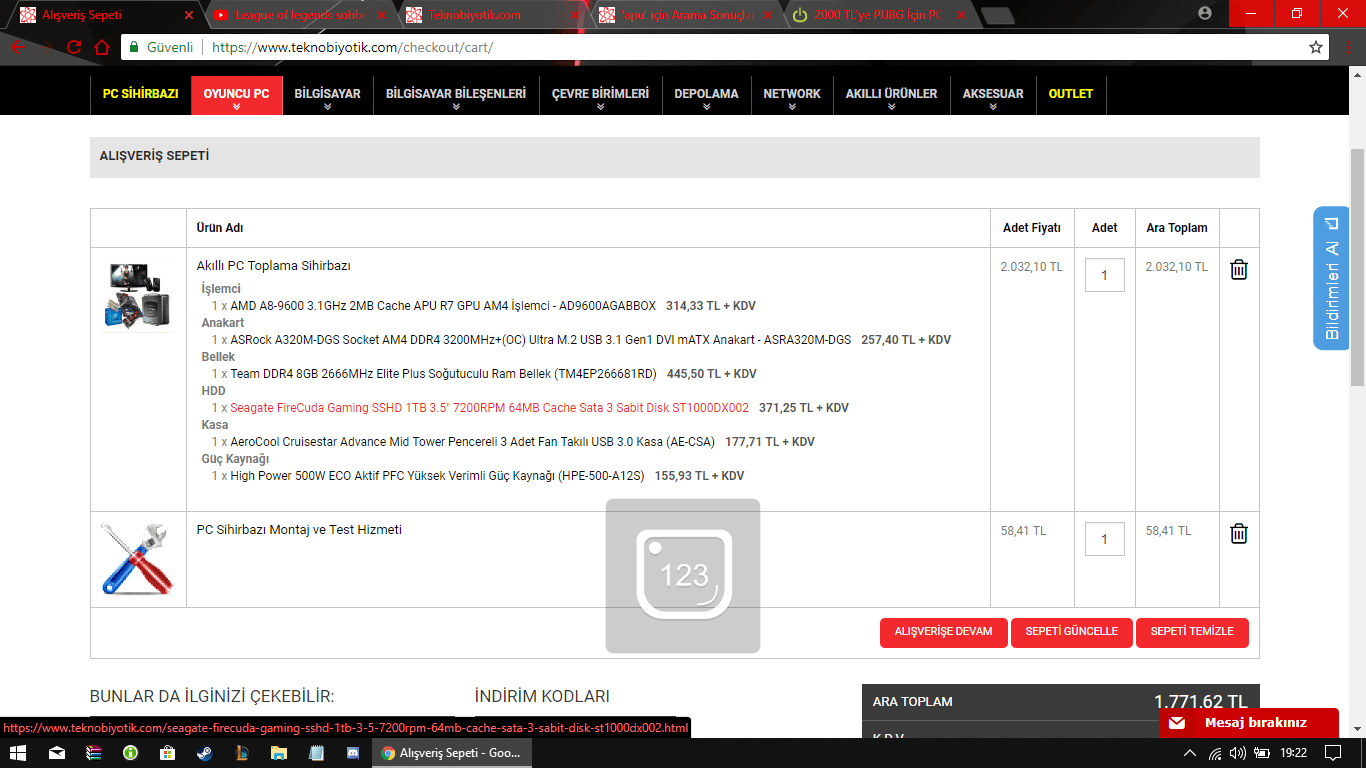Screen dimensions: 1366x768
Task: Expand the BİLGİSAYAR BİLEŞENLERİ menu
Action: 456,95
